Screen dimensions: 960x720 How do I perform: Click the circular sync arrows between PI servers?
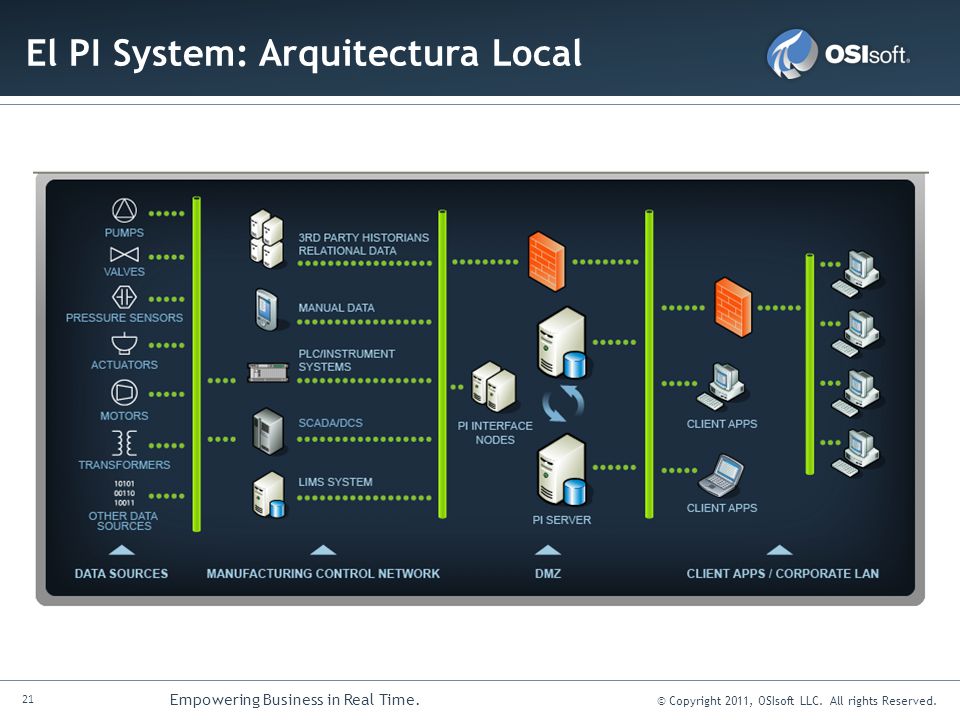click(x=563, y=403)
